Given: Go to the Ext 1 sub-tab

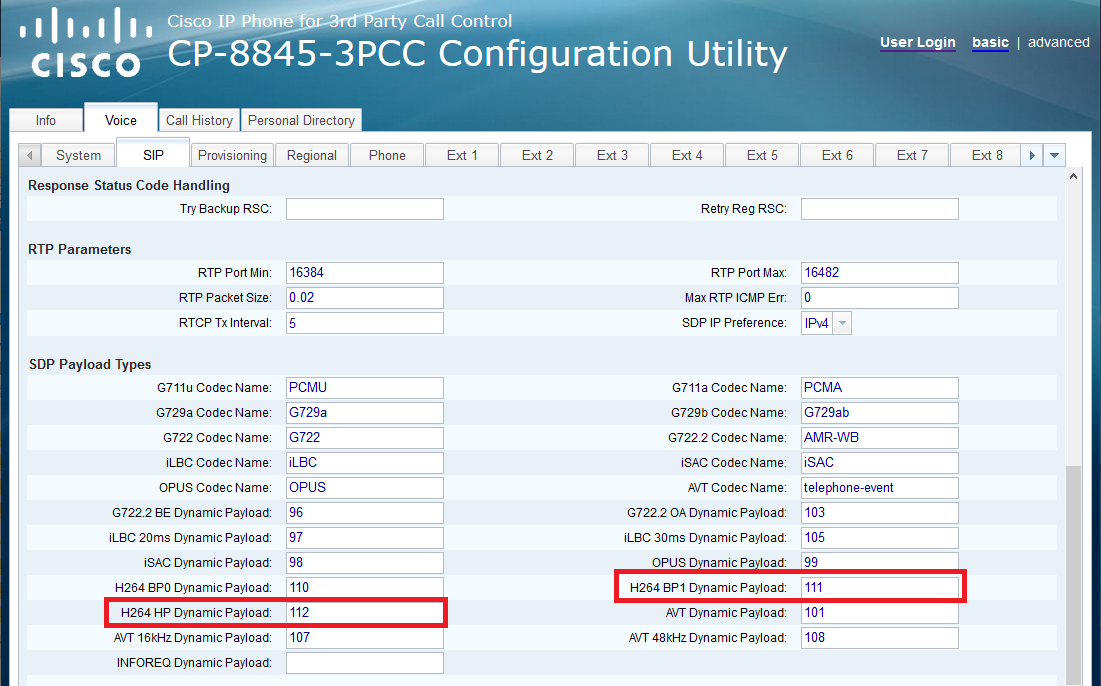Looking at the screenshot, I should 462,155.
